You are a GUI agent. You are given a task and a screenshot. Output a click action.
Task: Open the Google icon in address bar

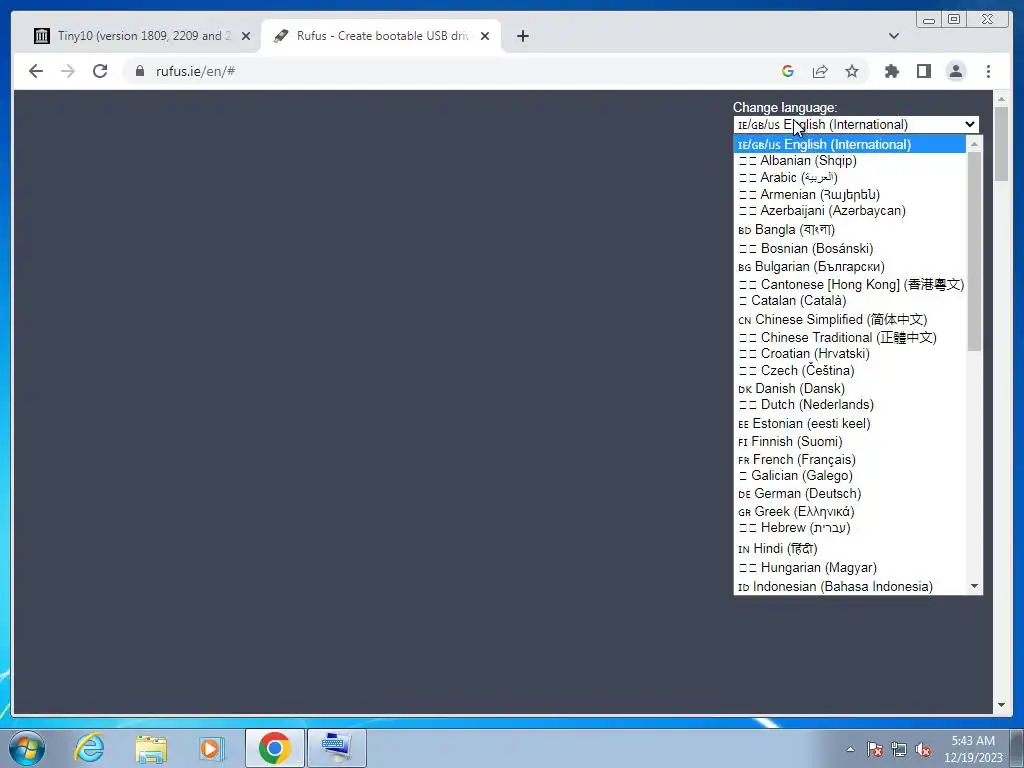pos(788,71)
